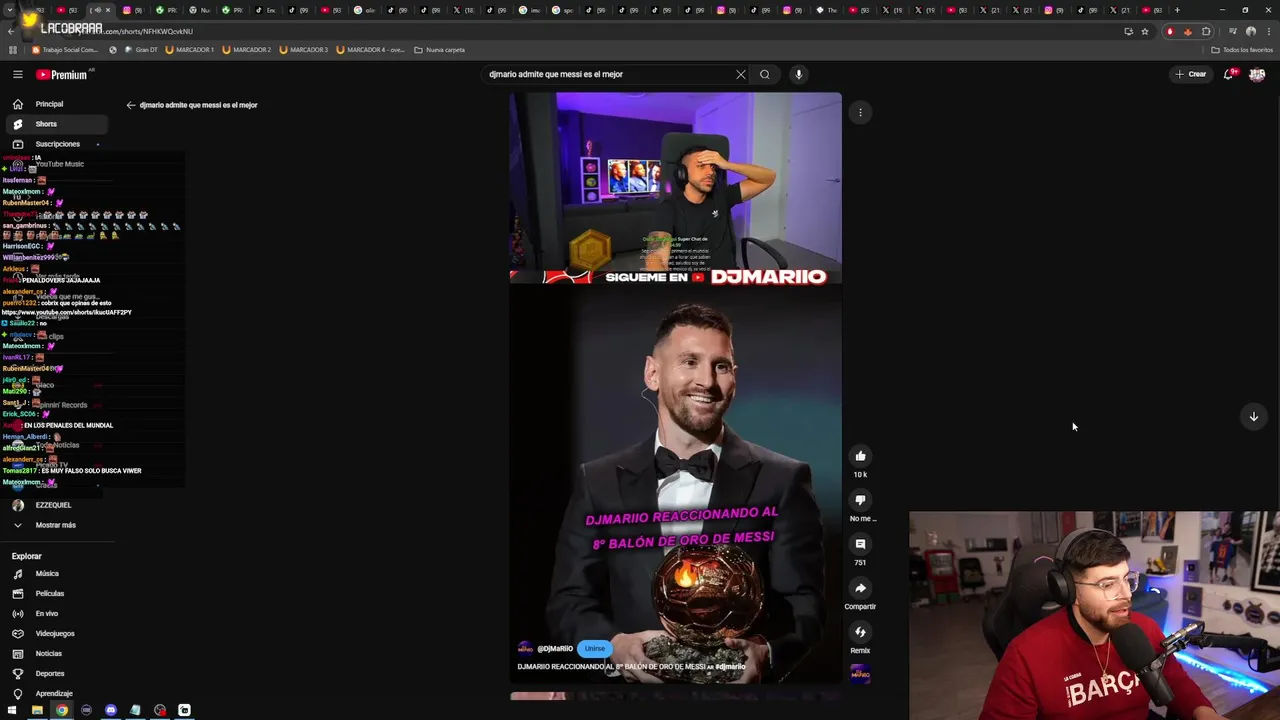Open MARCADOR 2 bookmark
Viewport: 1280px width, 720px height.
(x=247, y=50)
